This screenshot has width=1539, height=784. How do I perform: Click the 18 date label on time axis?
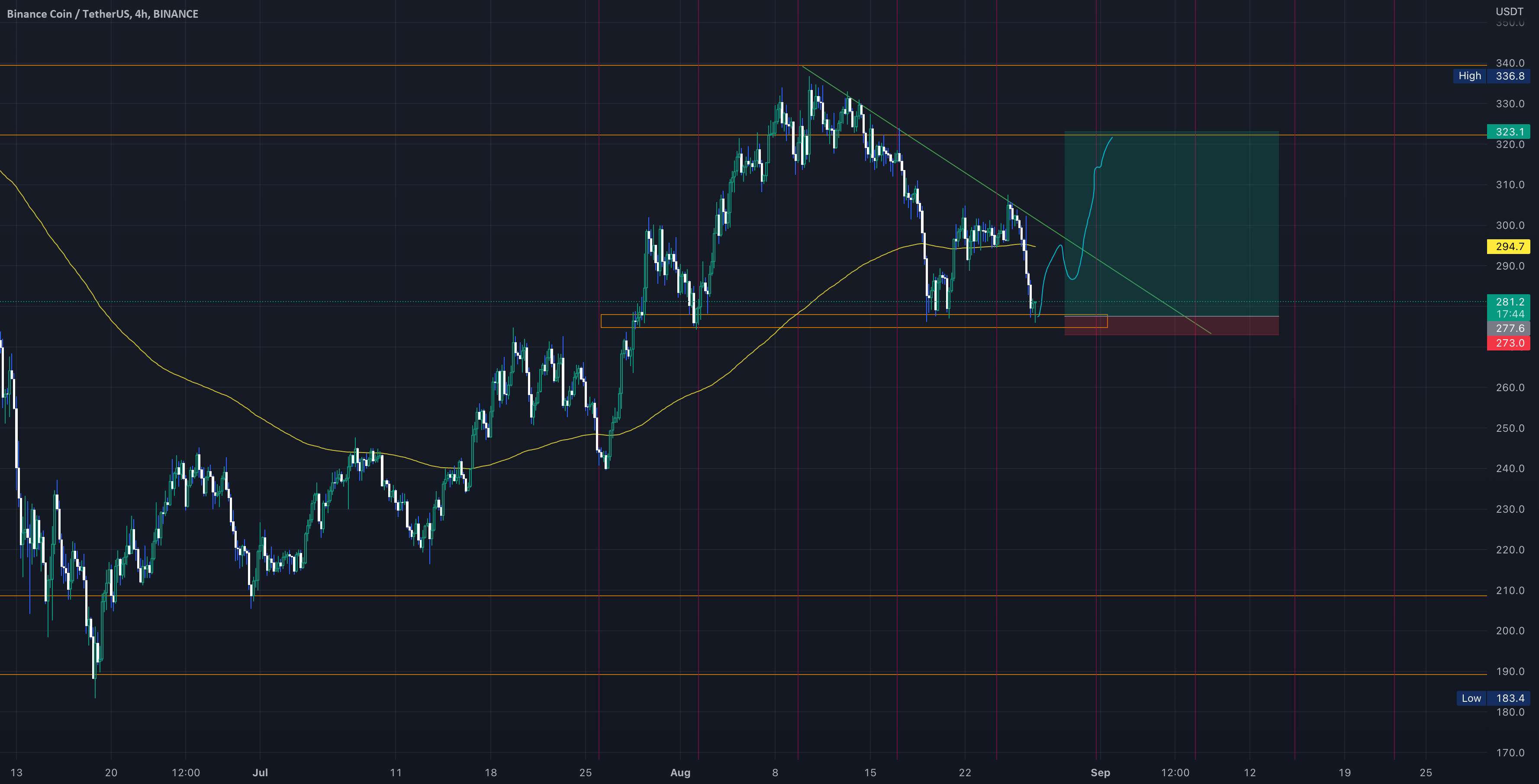[x=490, y=773]
